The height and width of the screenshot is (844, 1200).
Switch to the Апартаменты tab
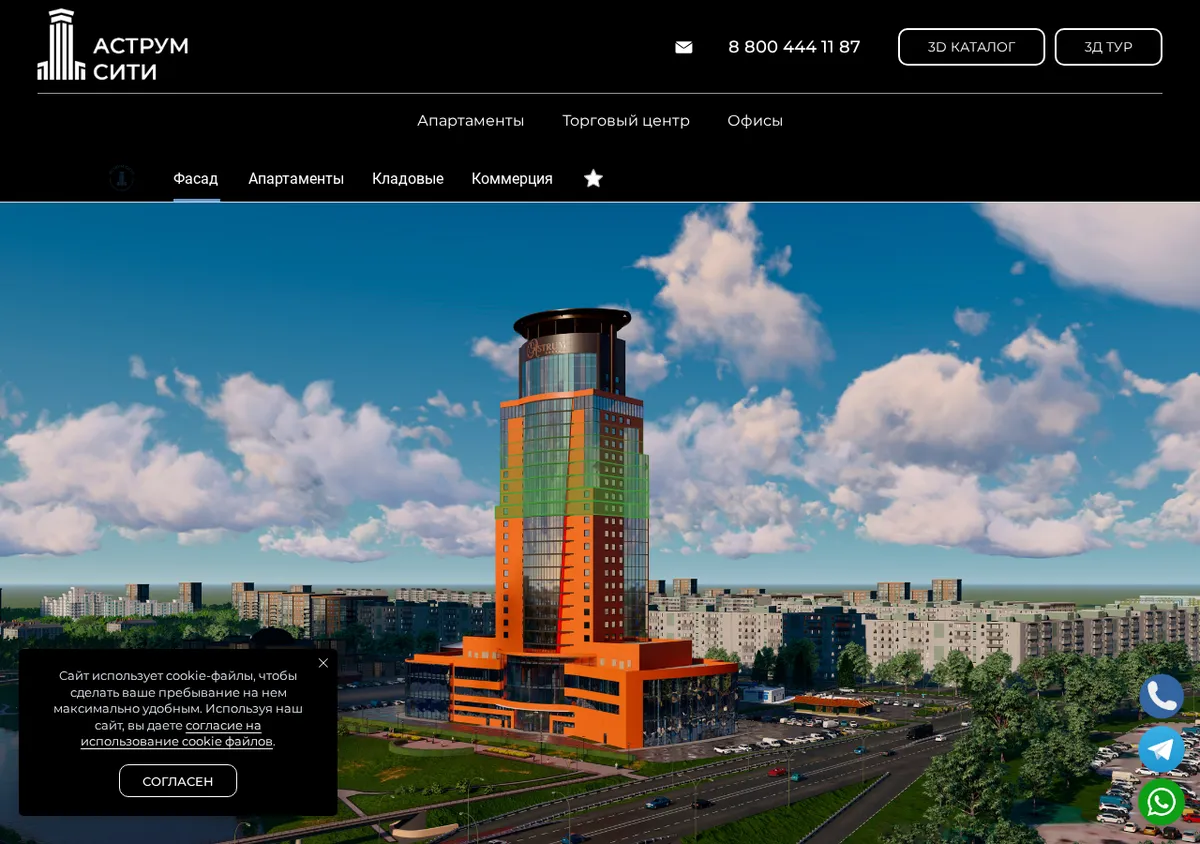point(296,179)
